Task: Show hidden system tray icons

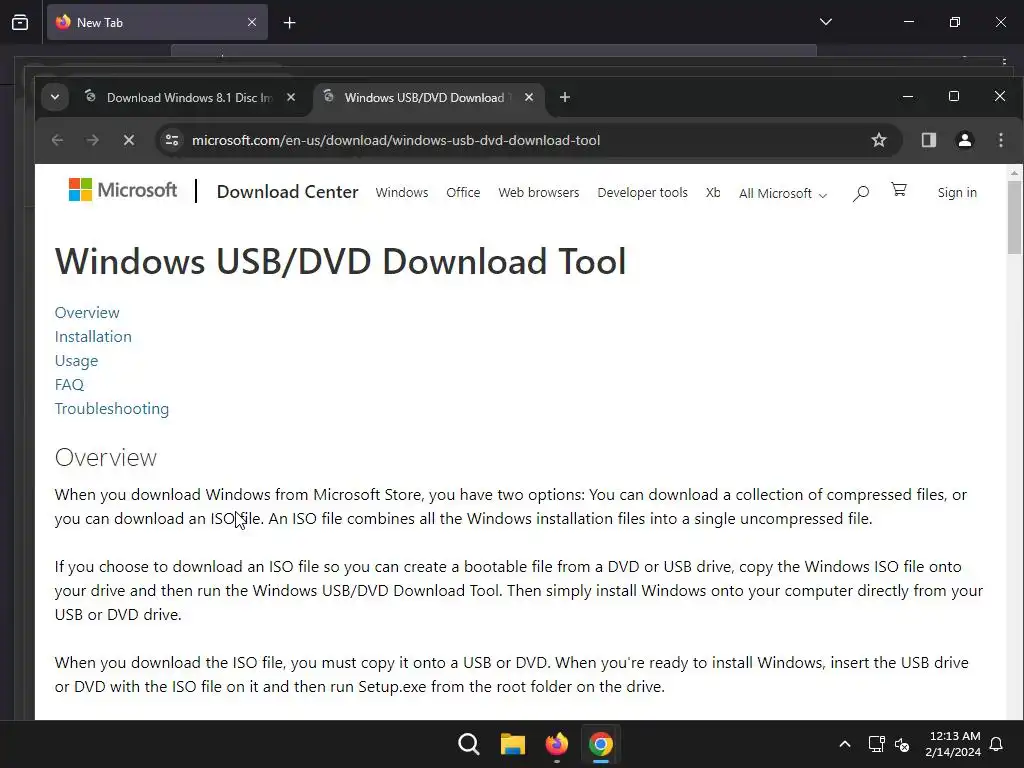Action: click(844, 744)
